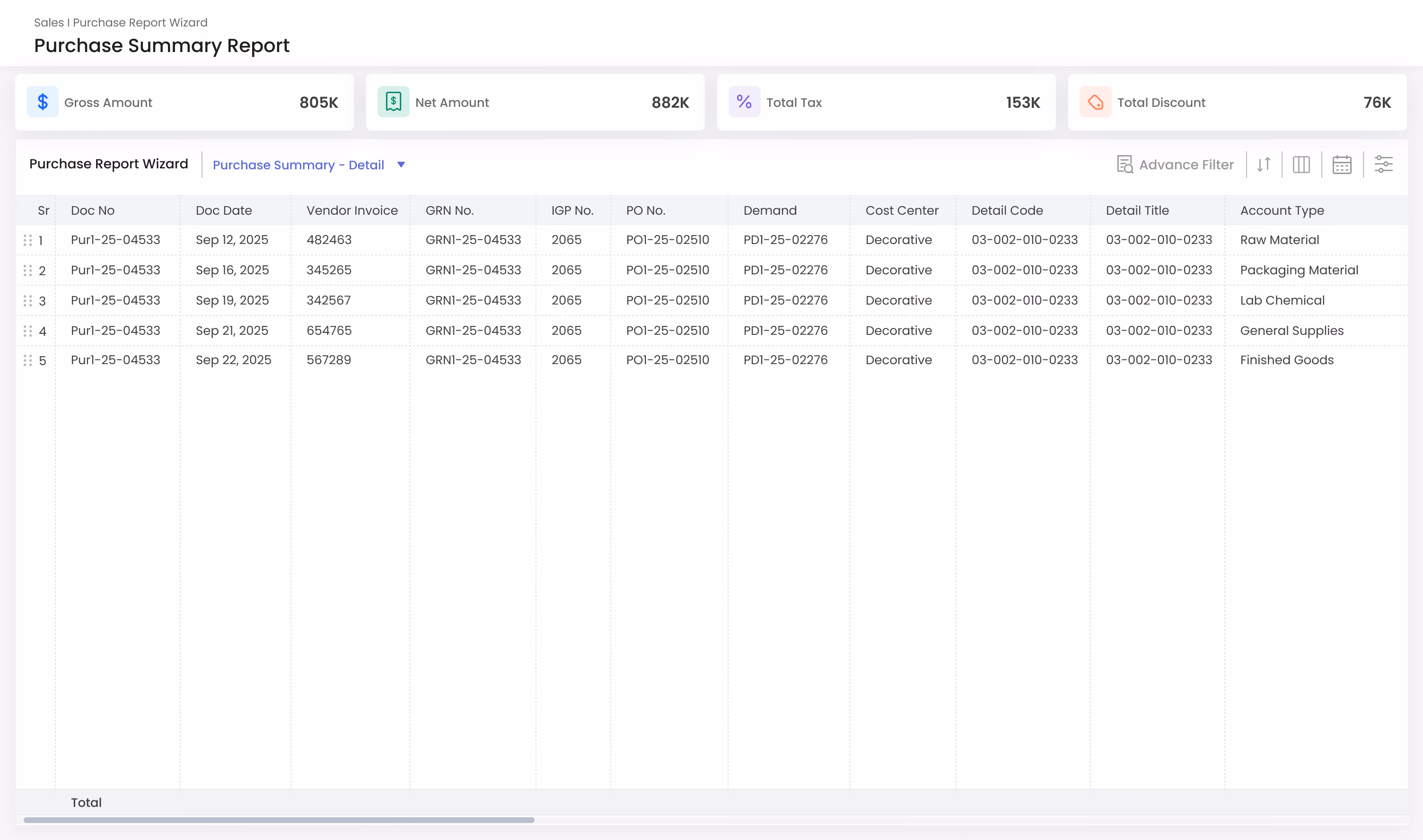Click drag handle of row 3
Viewport: 1423px width, 840px height.
(x=28, y=300)
